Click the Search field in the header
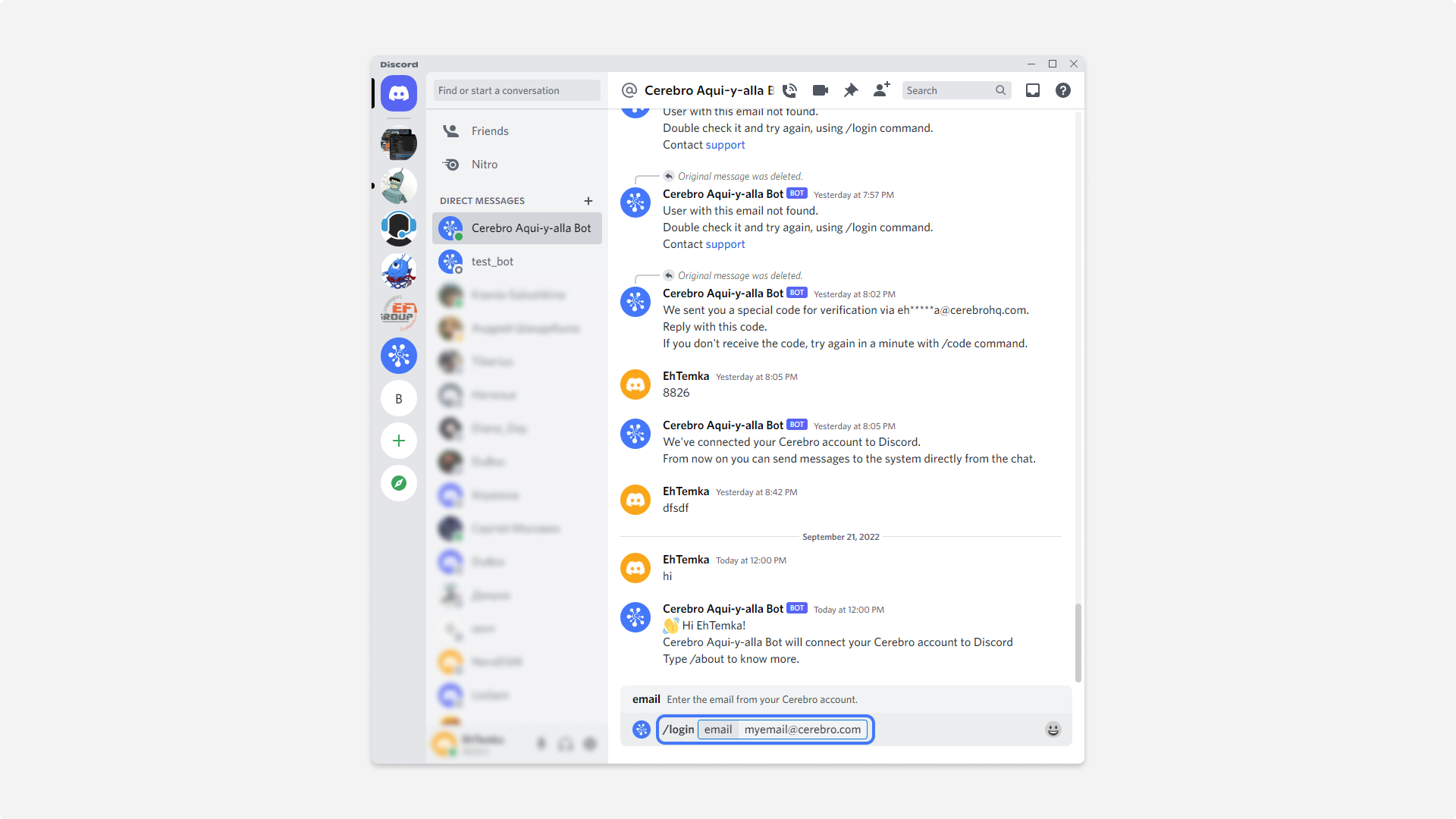 click(948, 90)
